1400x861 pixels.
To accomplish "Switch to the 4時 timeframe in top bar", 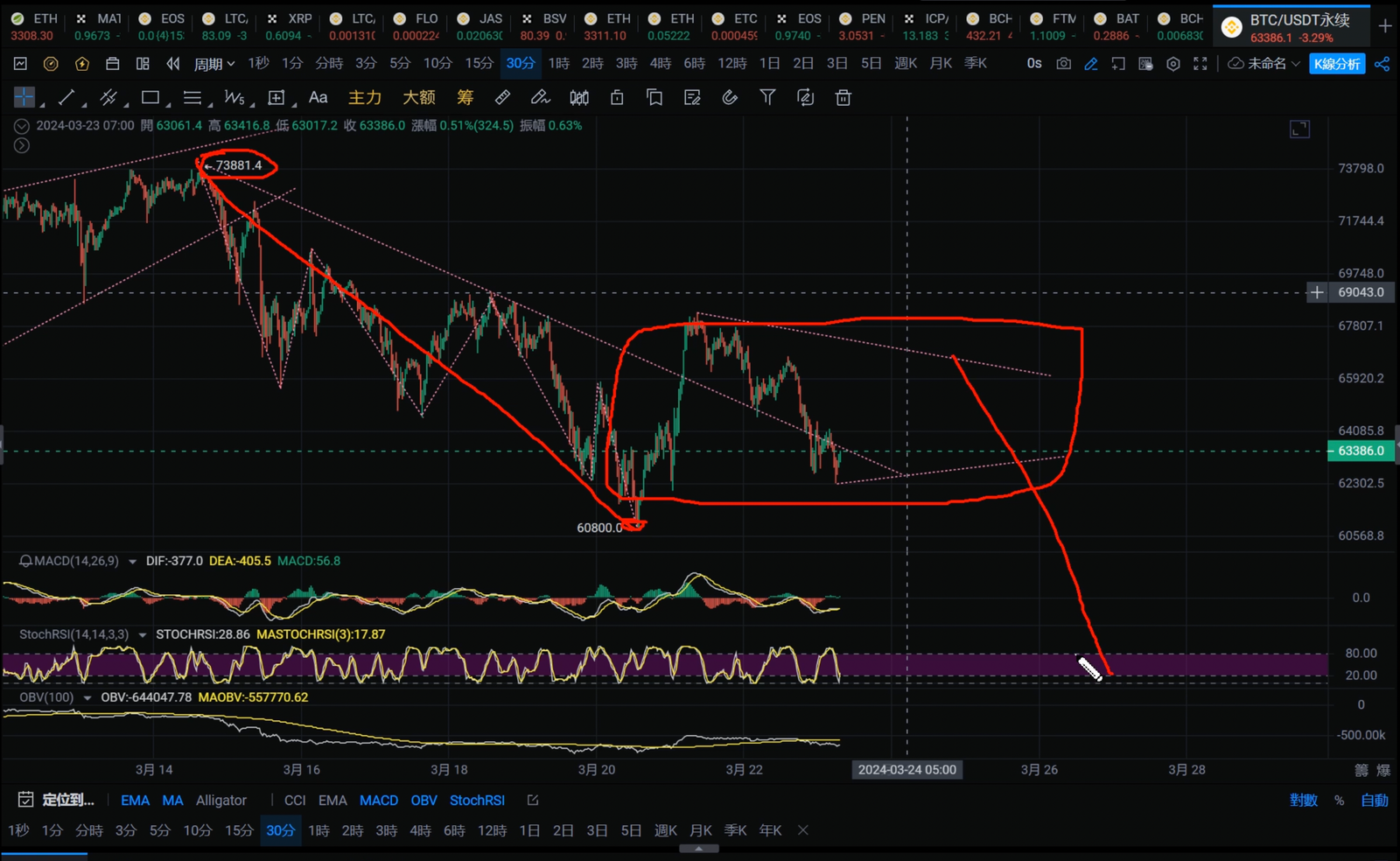I will tap(661, 63).
